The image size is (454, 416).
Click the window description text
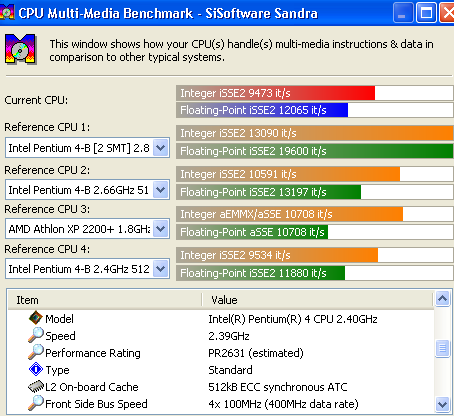pos(241,51)
